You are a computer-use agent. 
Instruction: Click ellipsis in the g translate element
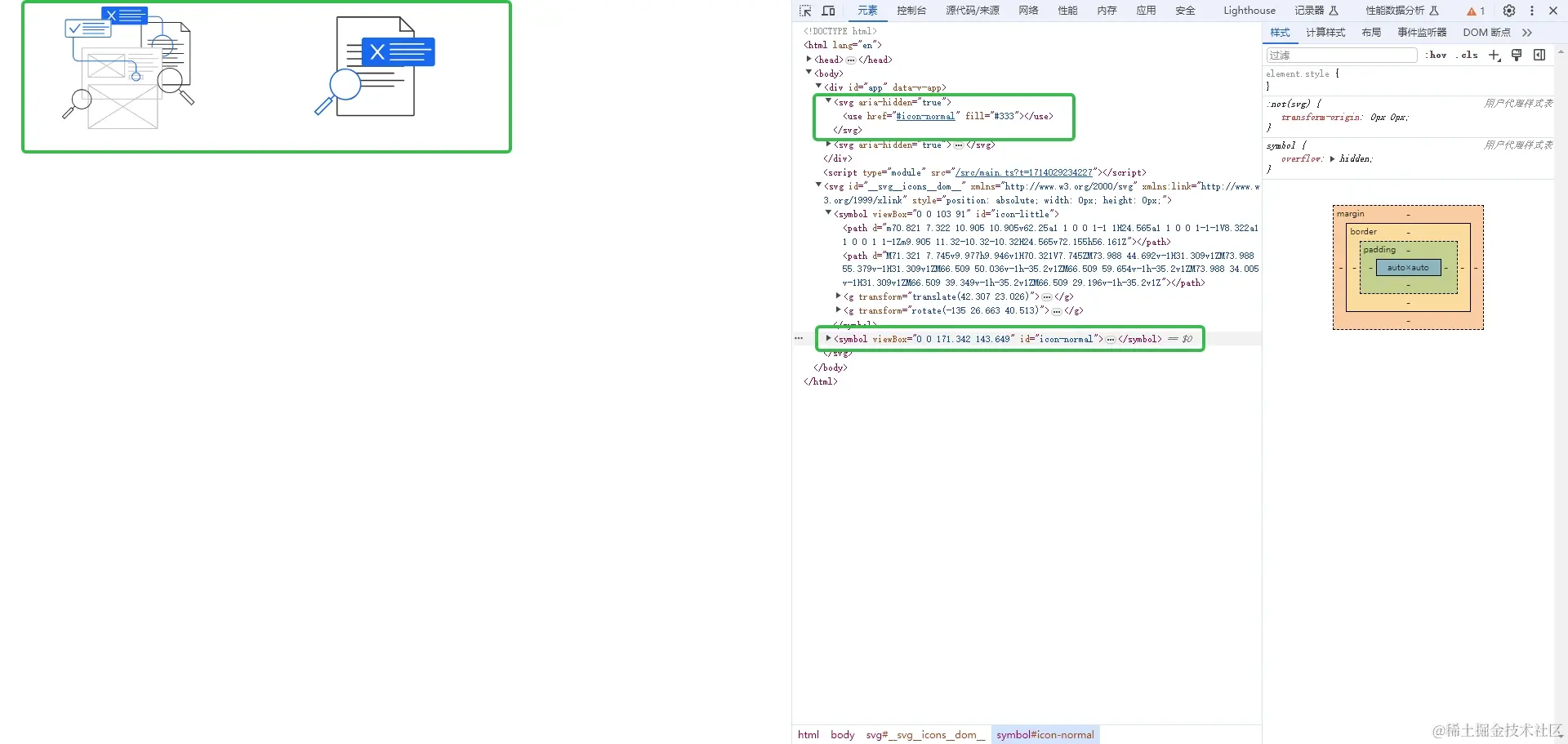1047,297
